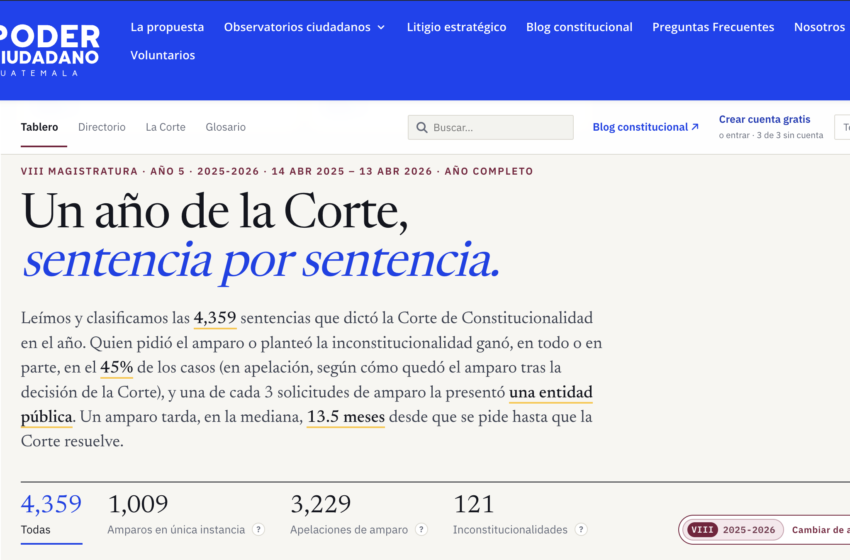Image resolution: width=850 pixels, height=560 pixels.
Task: Open the Voluntarios link
Action: click(163, 55)
